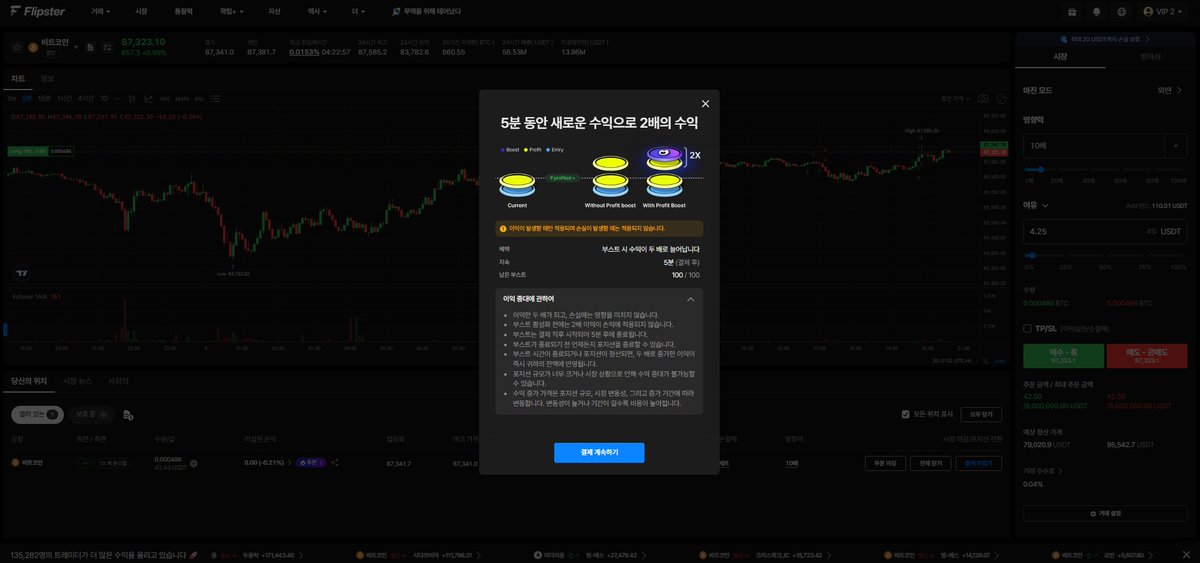Click the history icon beside the 보류 중 filter
The width and height of the screenshot is (1200, 563).
[x=127, y=414]
